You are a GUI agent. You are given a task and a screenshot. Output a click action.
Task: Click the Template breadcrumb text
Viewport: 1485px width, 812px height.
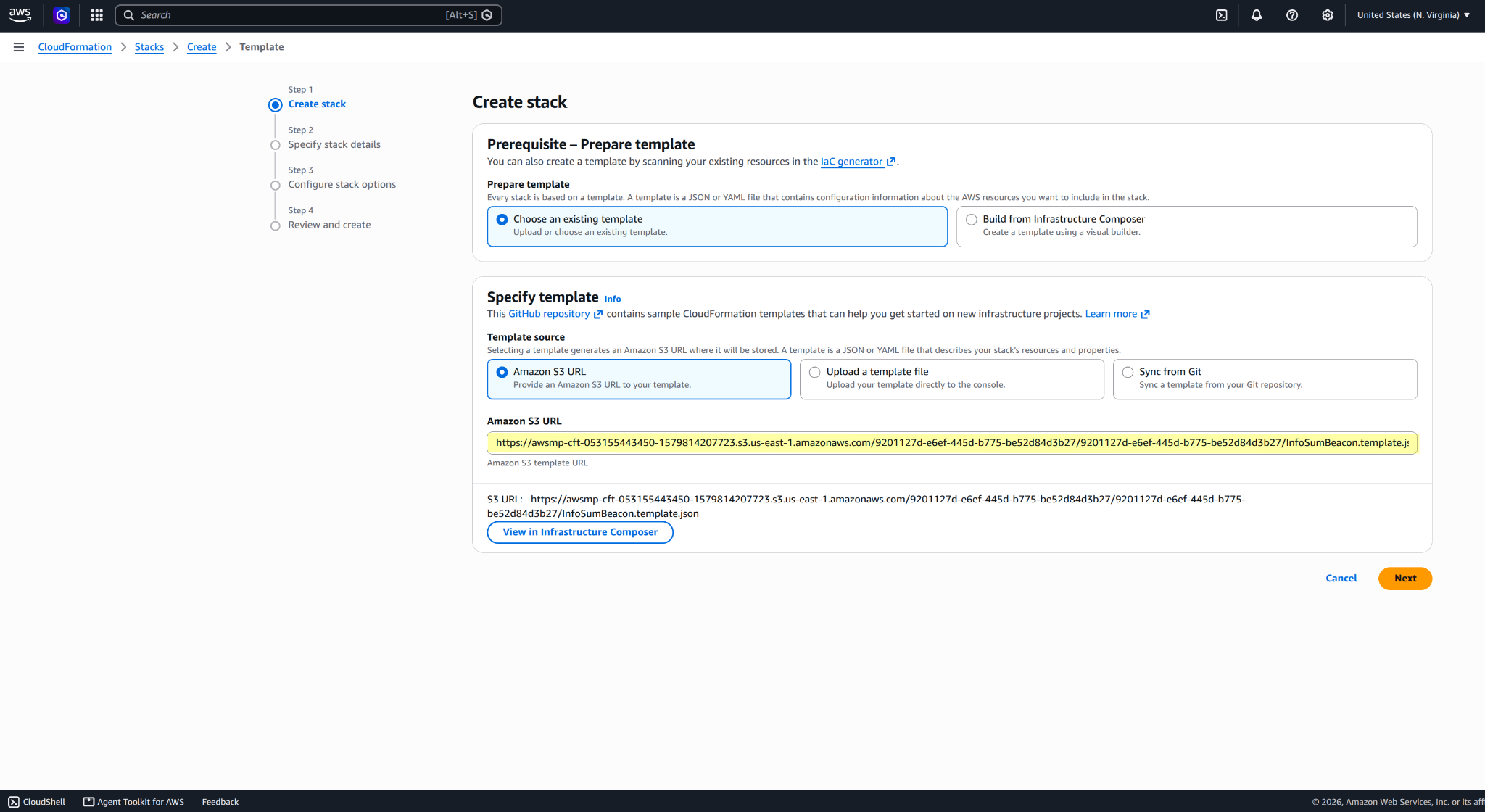coord(262,47)
